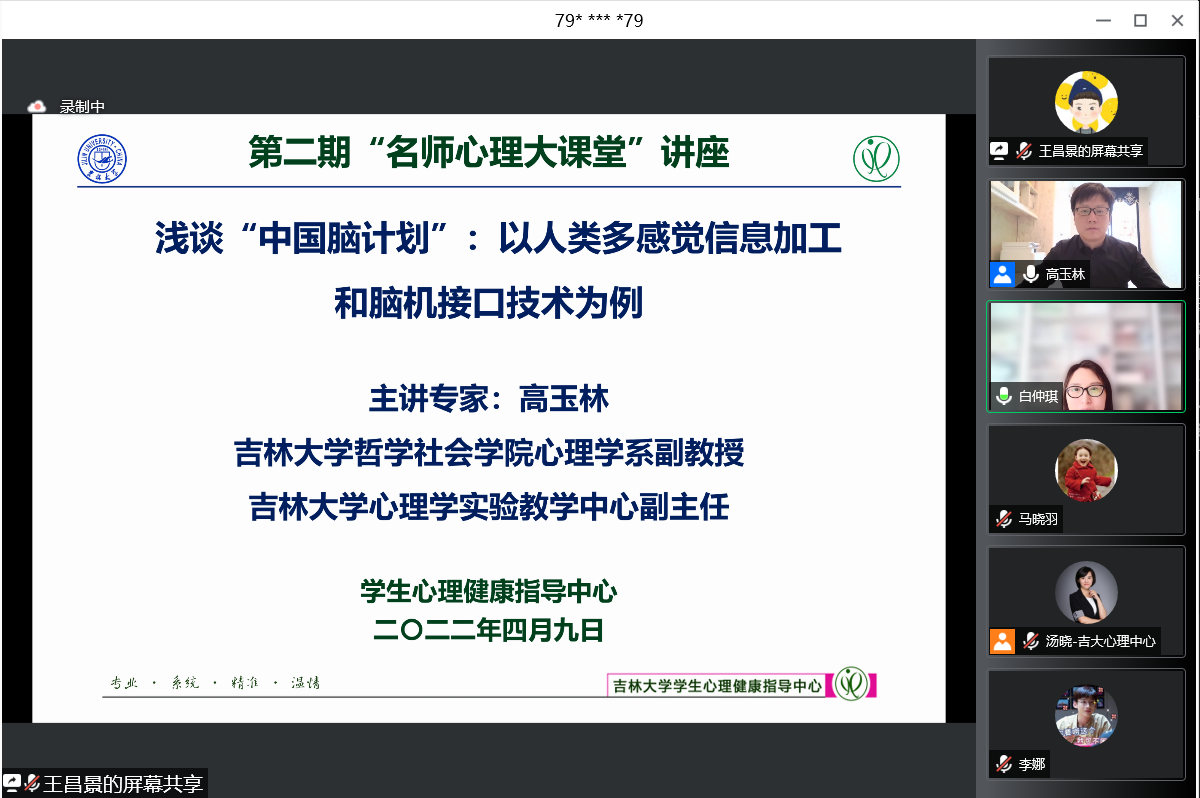Click the slide title 第二期名师心理大课堂讲座
Viewport: 1200px width, 798px height.
[489, 153]
